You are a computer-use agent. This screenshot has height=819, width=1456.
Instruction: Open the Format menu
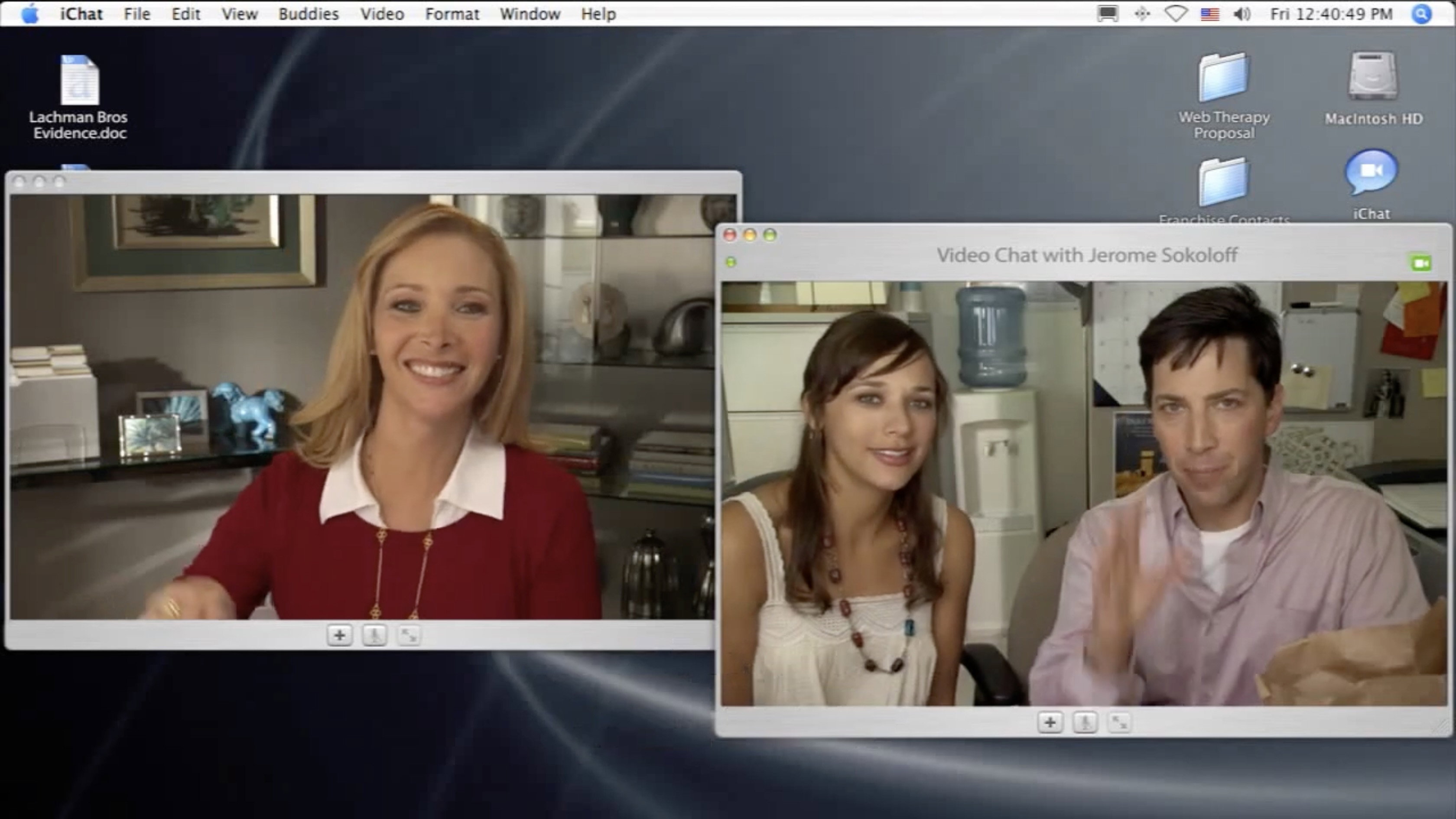click(452, 13)
